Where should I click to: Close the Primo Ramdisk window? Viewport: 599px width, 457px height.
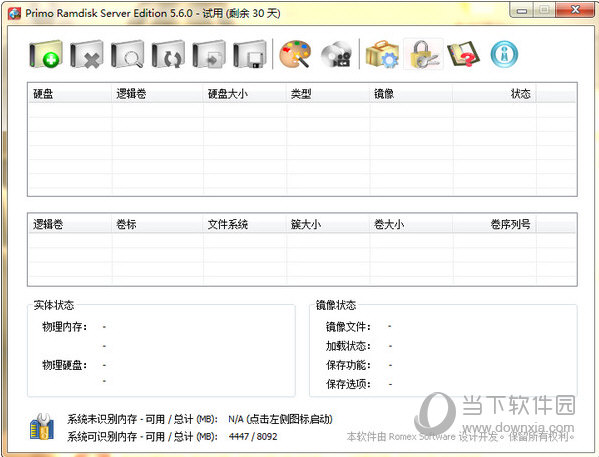tap(575, 10)
